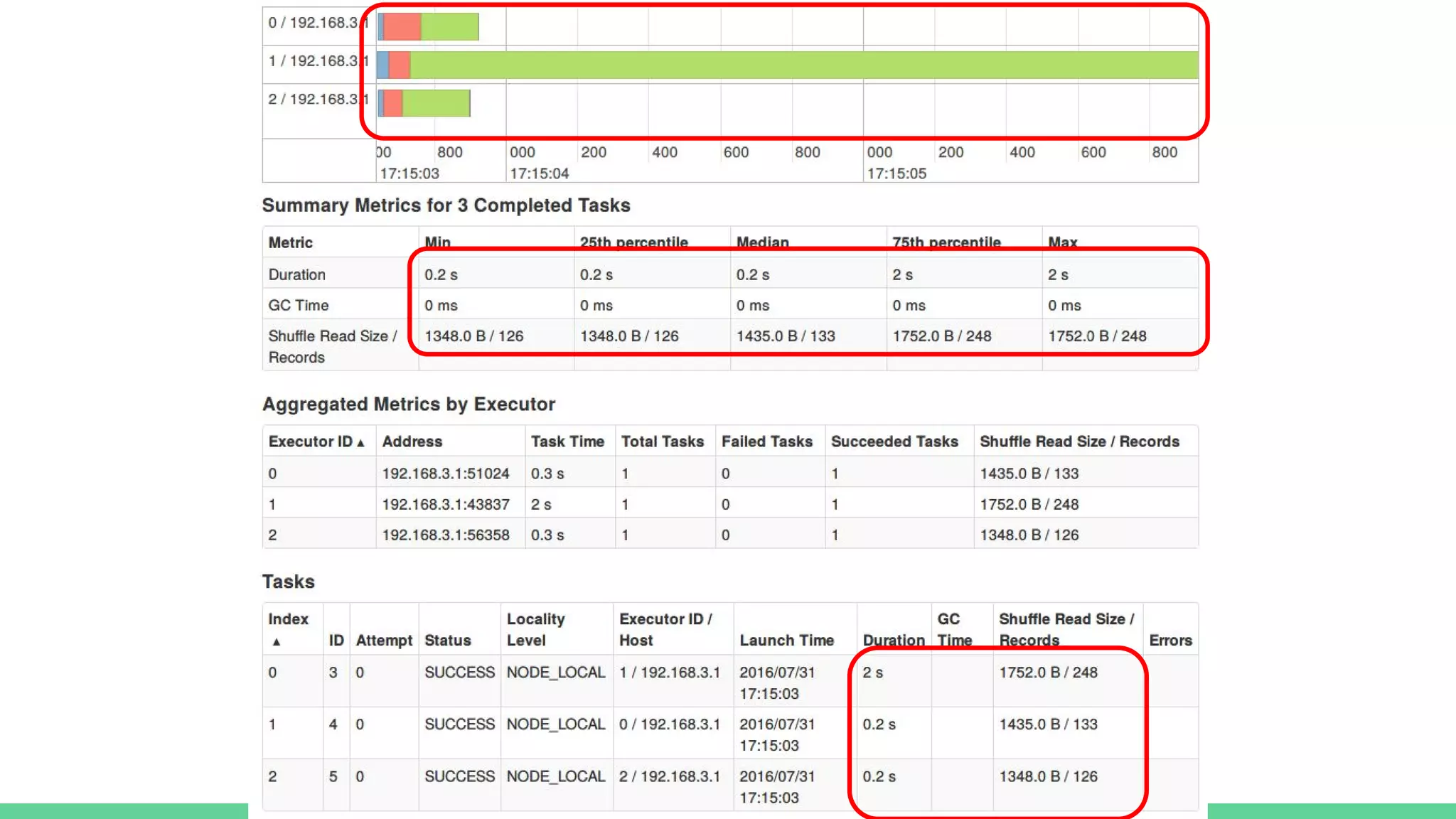Click executor 1 blue scheduler delay segment
The width and height of the screenshot is (1456, 819).
click(x=382, y=65)
